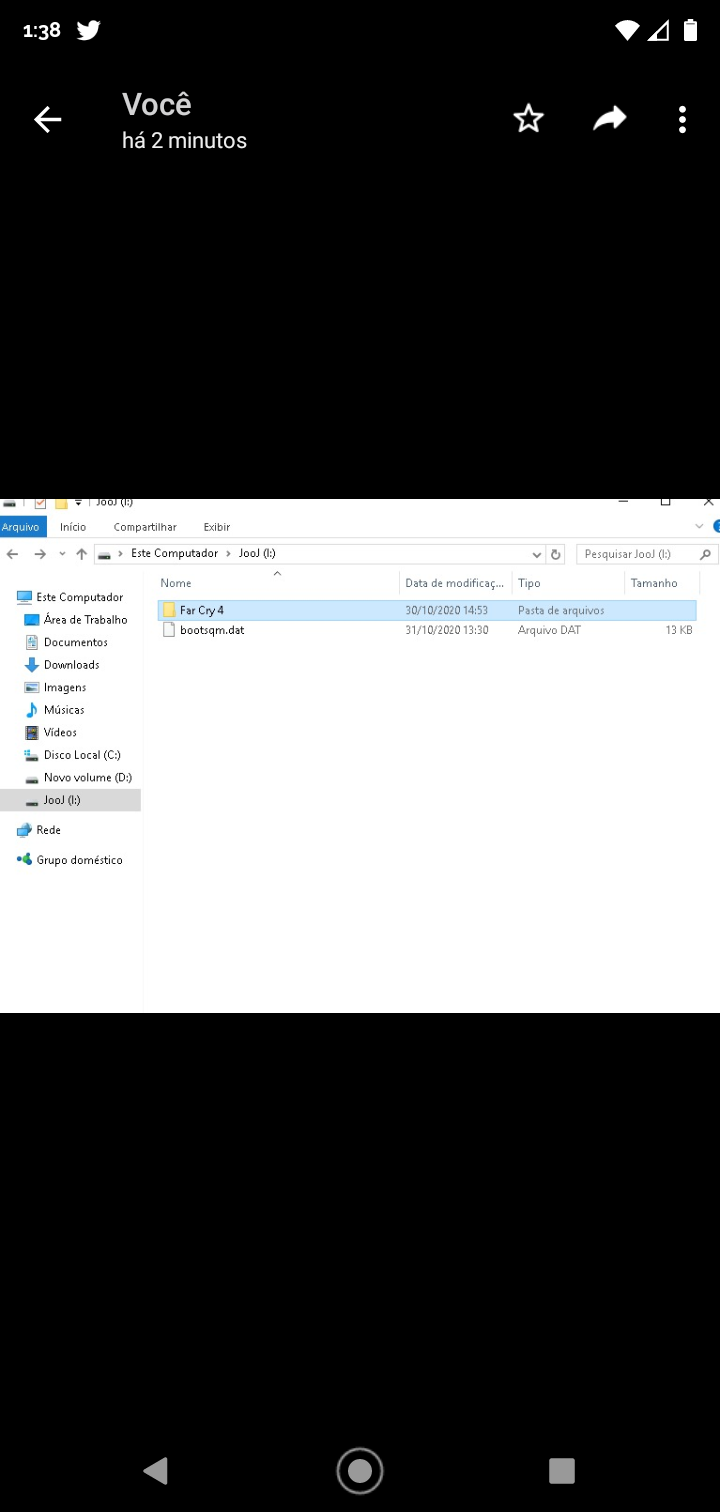This screenshot has height=1512, width=720.
Task: Open Vídeos in the sidebar
Action: (x=50, y=732)
